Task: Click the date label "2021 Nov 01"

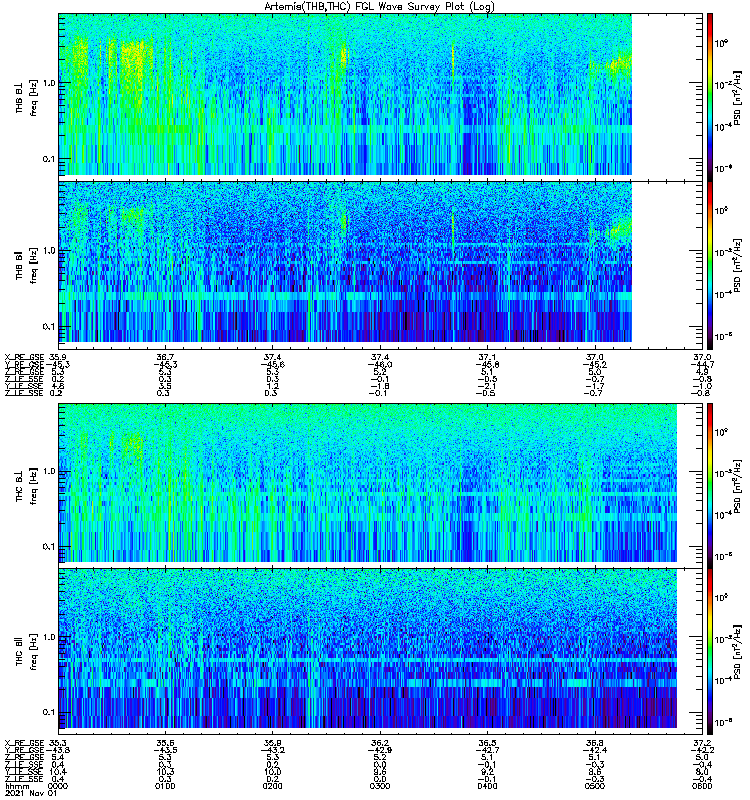Action: coord(31,793)
